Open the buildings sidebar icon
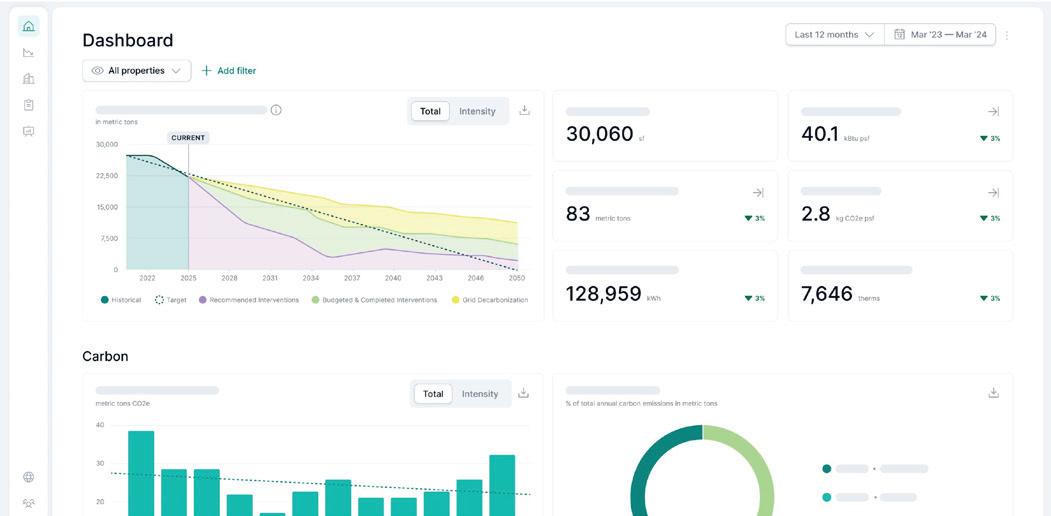Screen dimensions: 1051x516 (28, 78)
